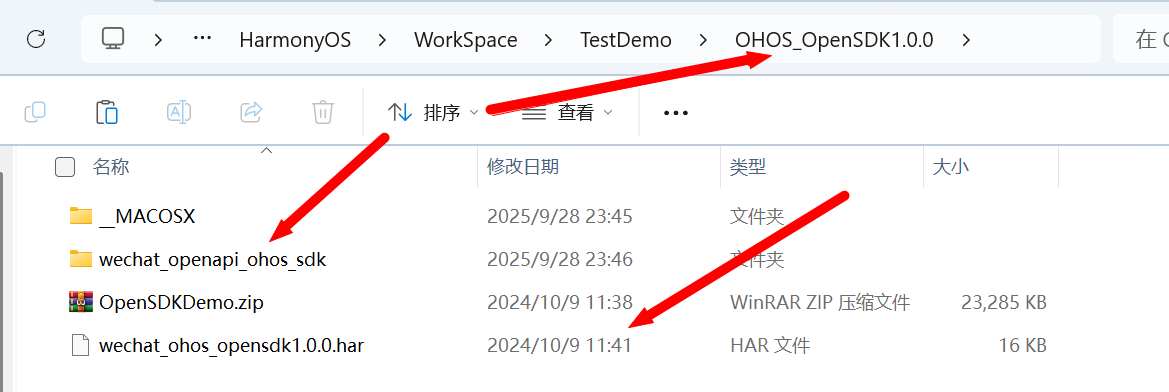
Task: Click the date 2024/10/9 11:38
Action: point(560,303)
